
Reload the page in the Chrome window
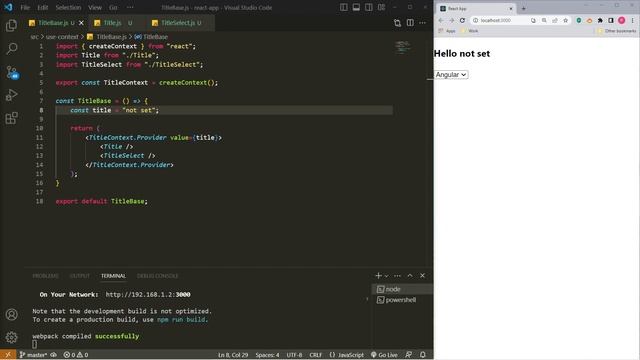(462, 20)
